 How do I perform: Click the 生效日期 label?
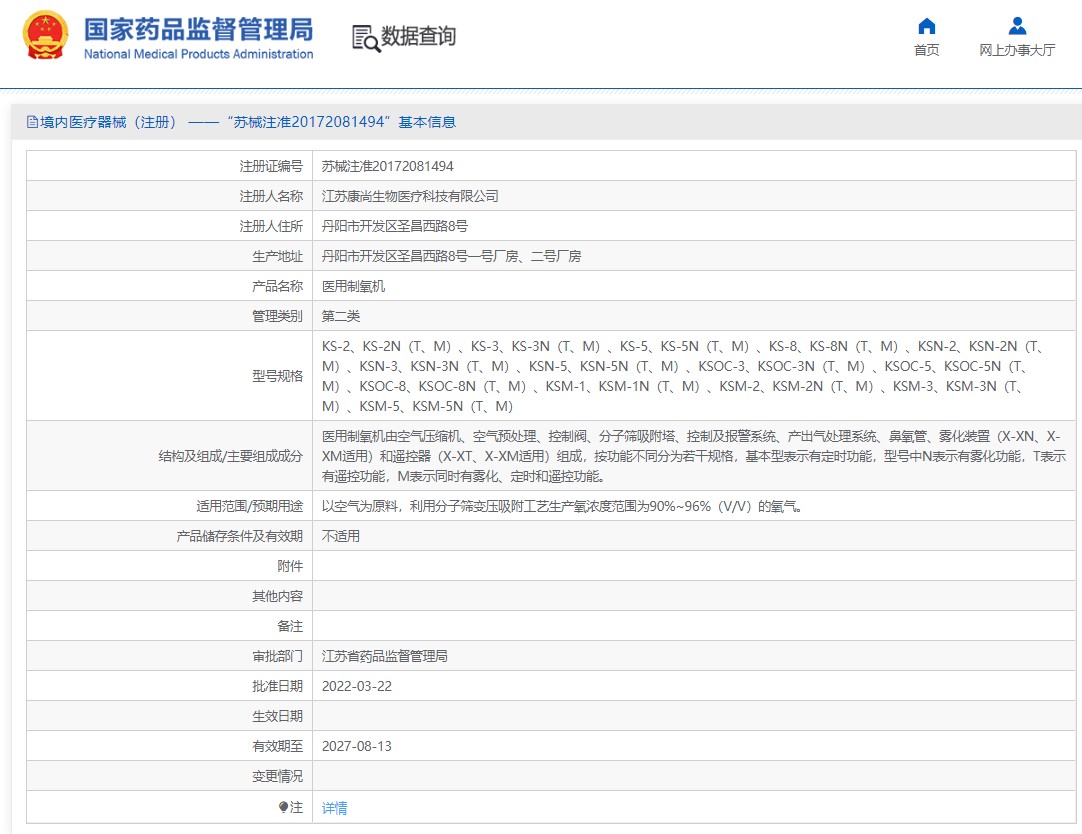(x=277, y=716)
